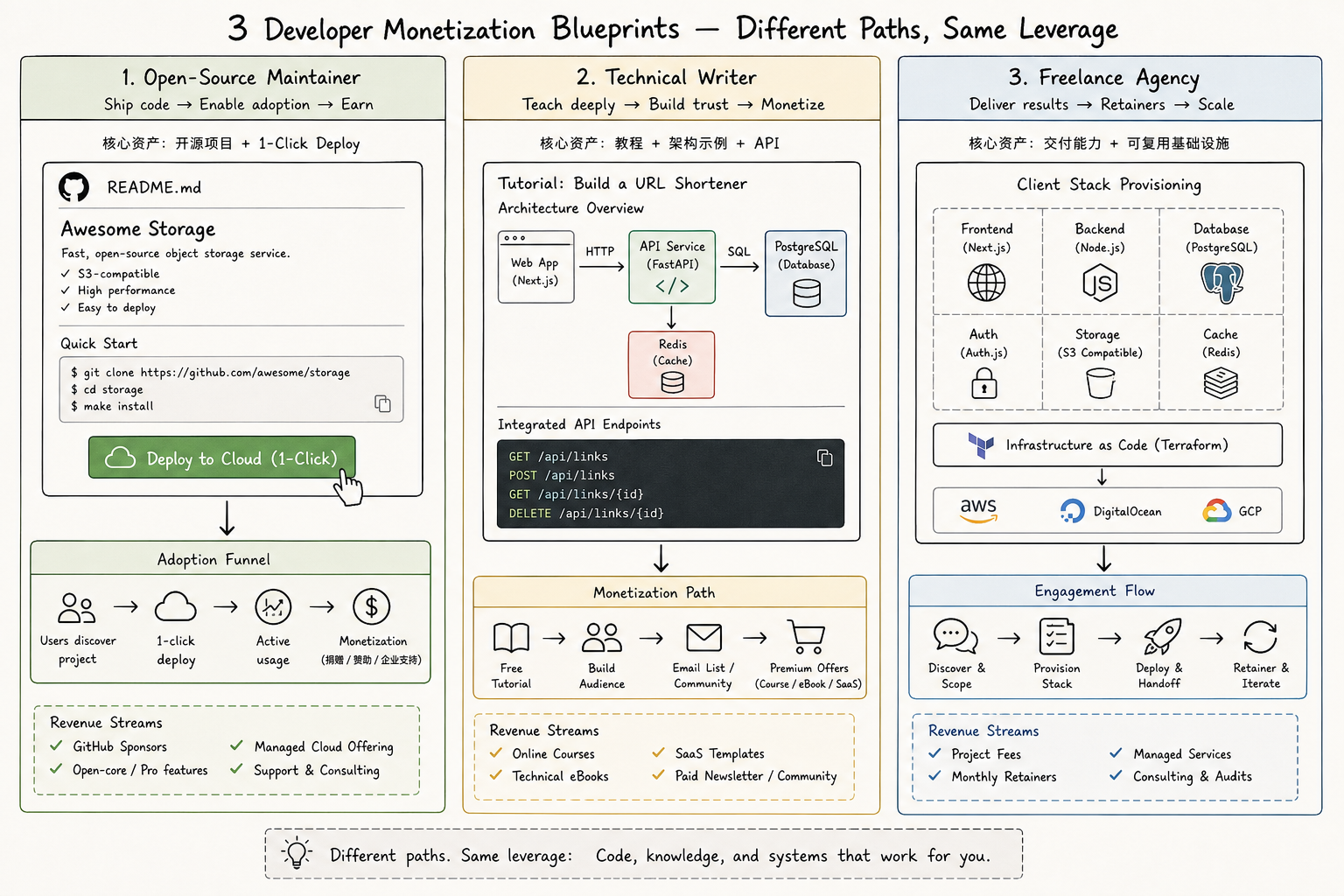
Task: Select the 2. Technical Writer header
Action: point(672,88)
